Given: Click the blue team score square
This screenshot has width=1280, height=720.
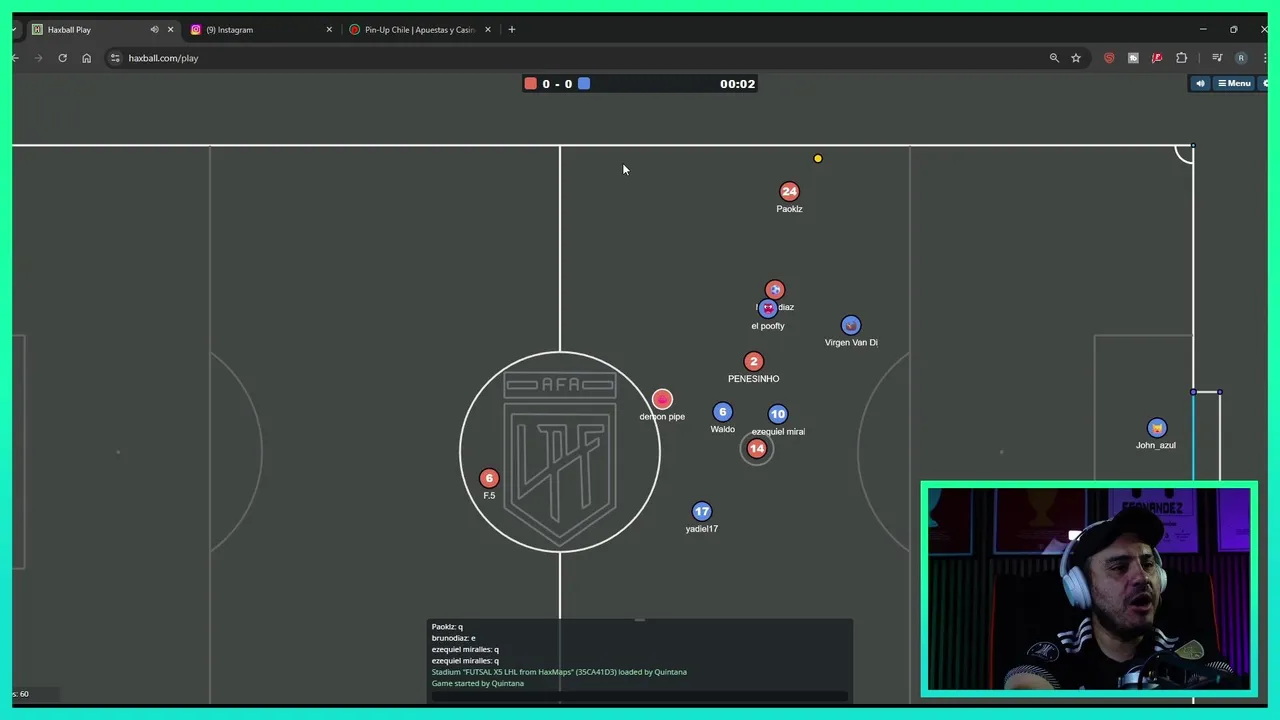Looking at the screenshot, I should click(x=584, y=84).
